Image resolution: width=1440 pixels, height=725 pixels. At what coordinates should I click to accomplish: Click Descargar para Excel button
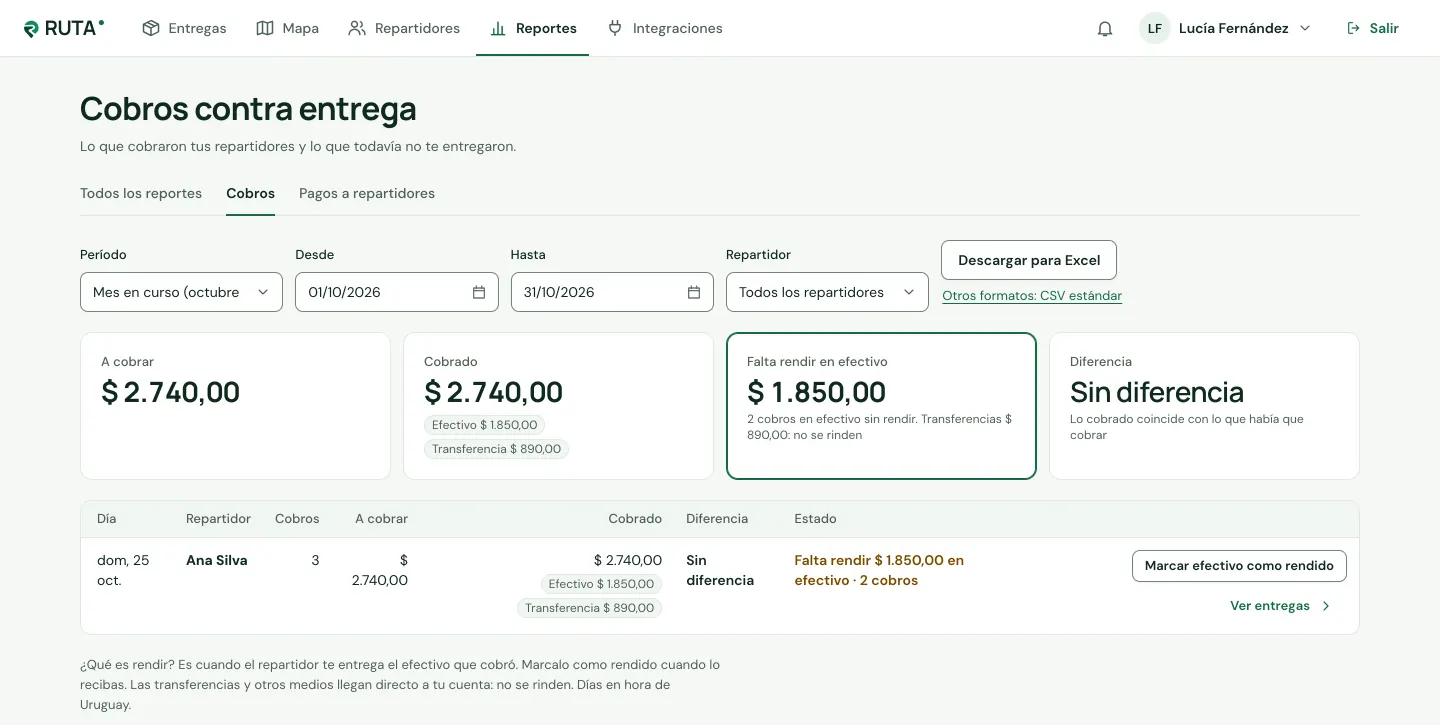tap(1029, 260)
